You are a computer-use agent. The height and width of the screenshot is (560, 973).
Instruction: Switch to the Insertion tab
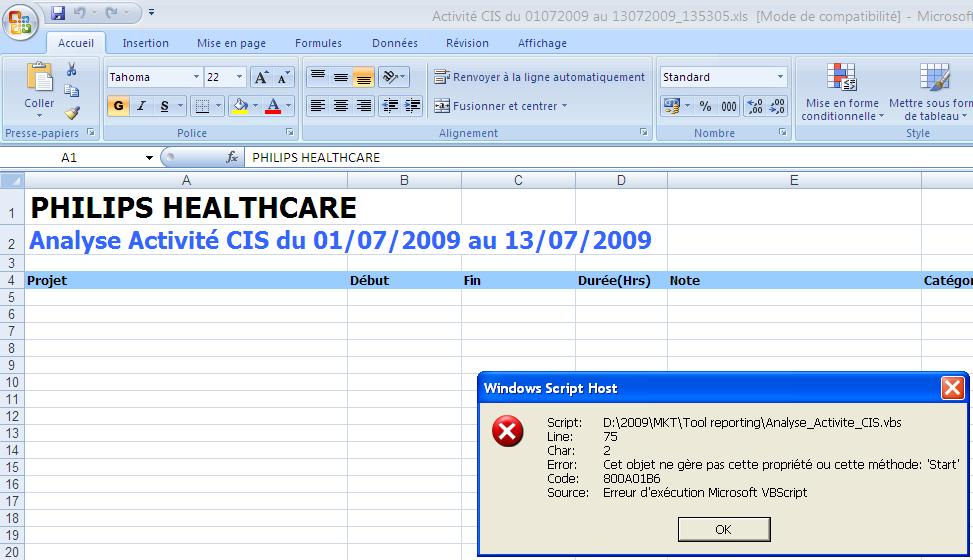point(145,43)
